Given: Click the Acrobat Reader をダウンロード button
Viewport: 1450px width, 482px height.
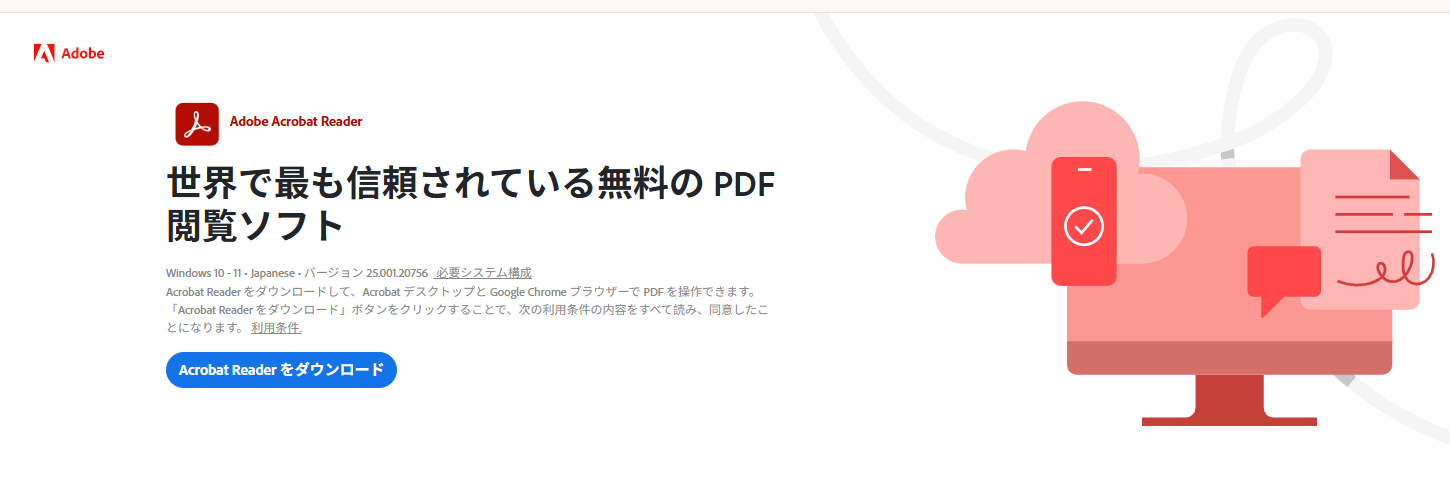Looking at the screenshot, I should point(281,370).
